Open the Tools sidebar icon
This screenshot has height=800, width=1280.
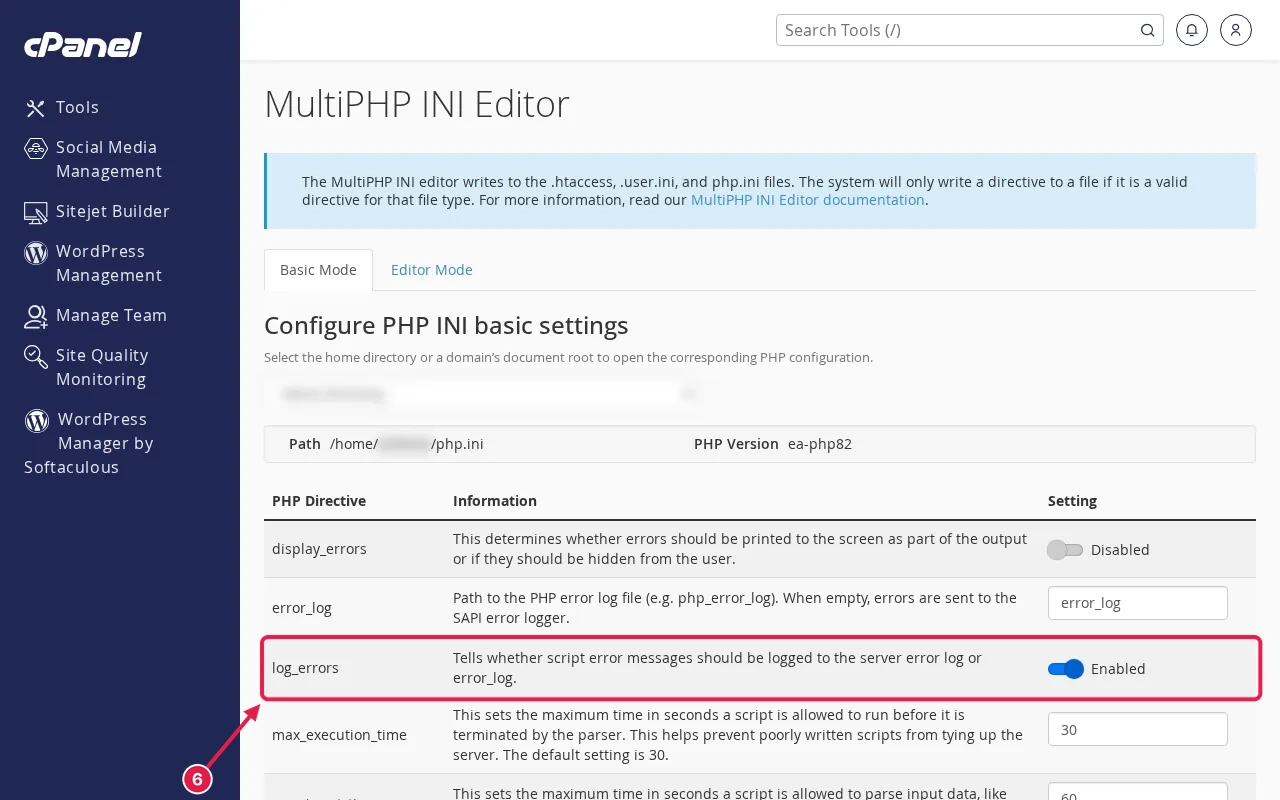36,107
